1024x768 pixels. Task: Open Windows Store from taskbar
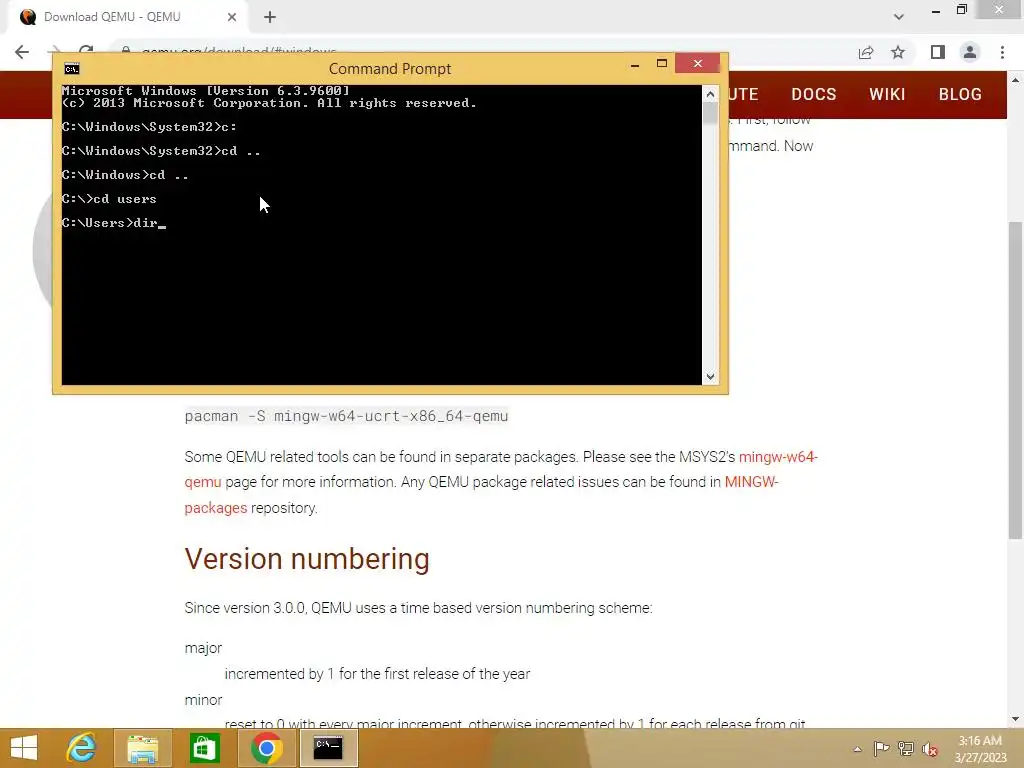204,748
